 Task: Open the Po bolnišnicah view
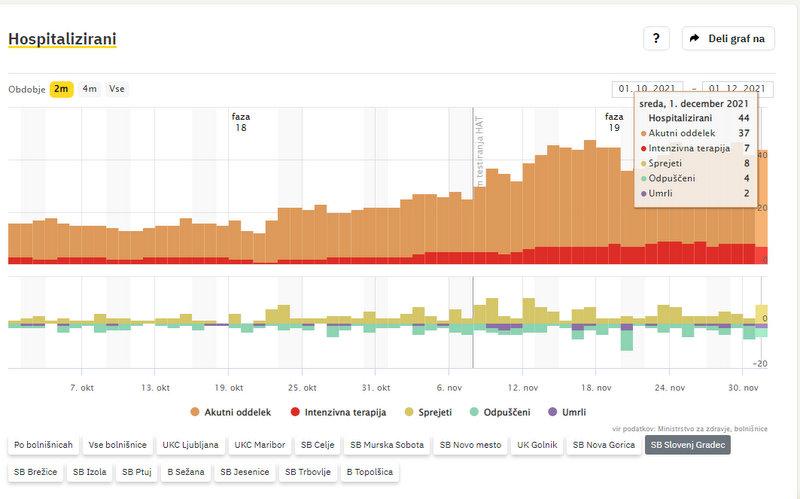42,445
